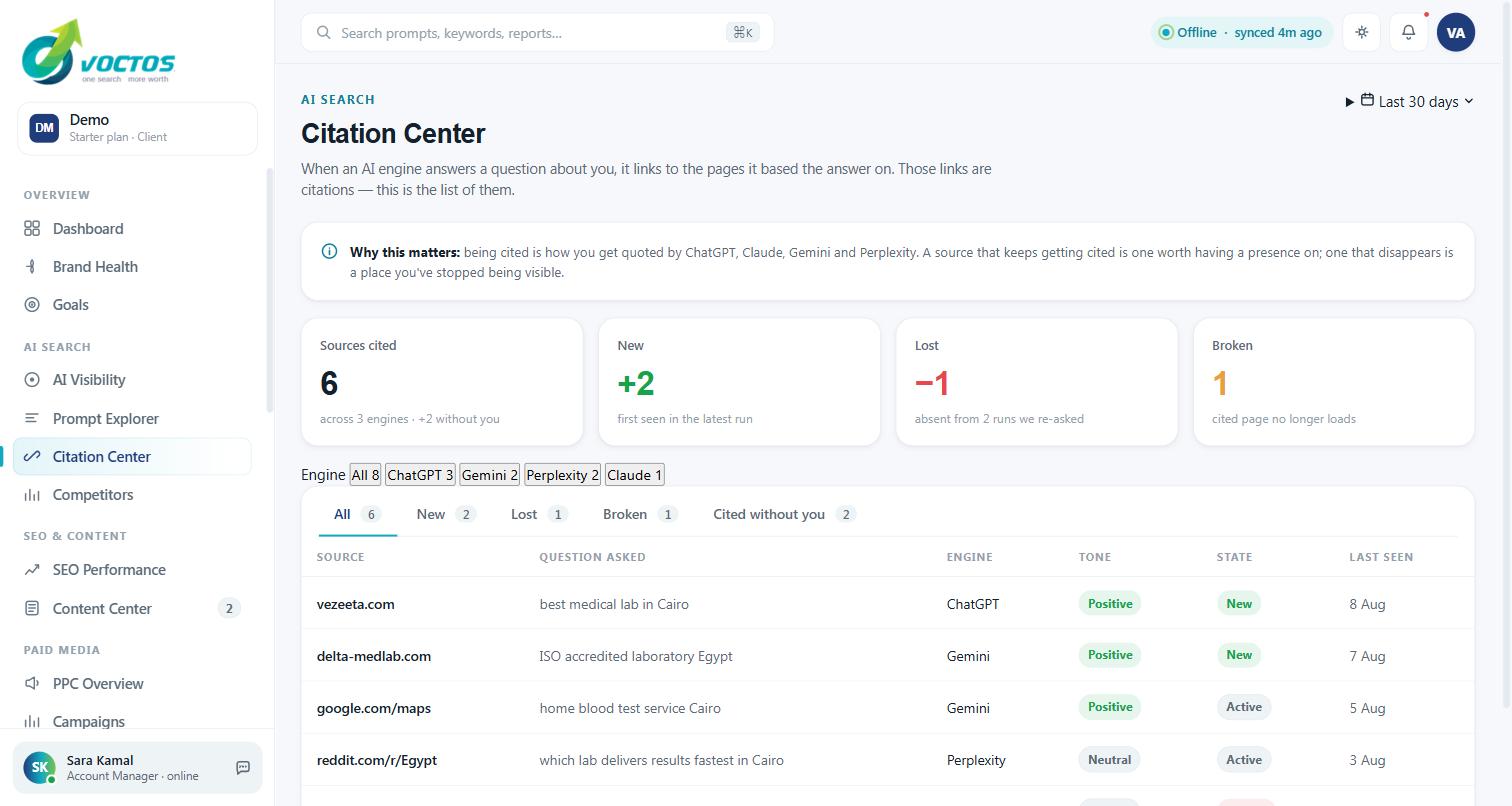Open the Content Center document icon

pos(32,609)
